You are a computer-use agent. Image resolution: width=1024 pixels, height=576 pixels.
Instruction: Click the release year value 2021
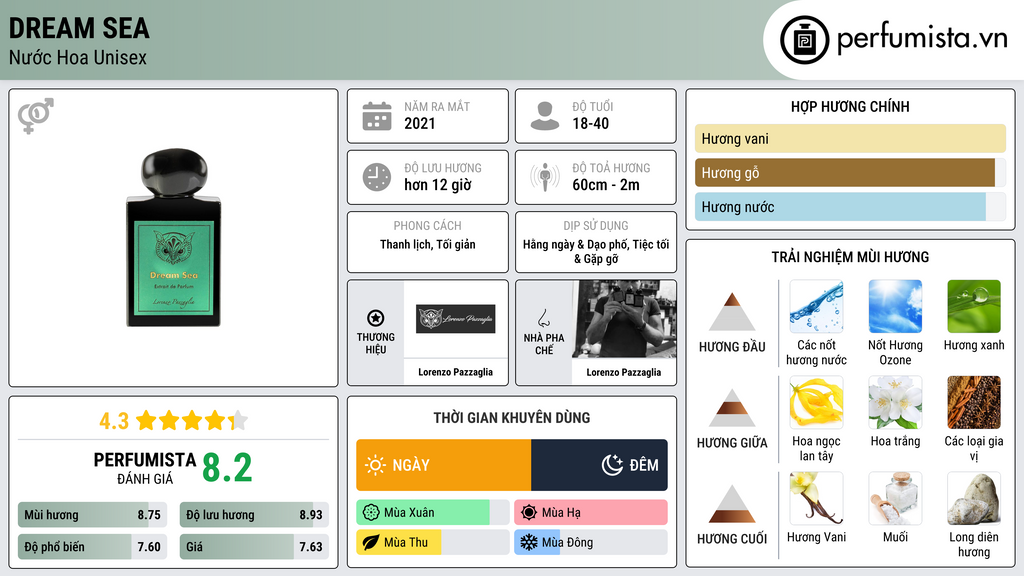pos(419,123)
